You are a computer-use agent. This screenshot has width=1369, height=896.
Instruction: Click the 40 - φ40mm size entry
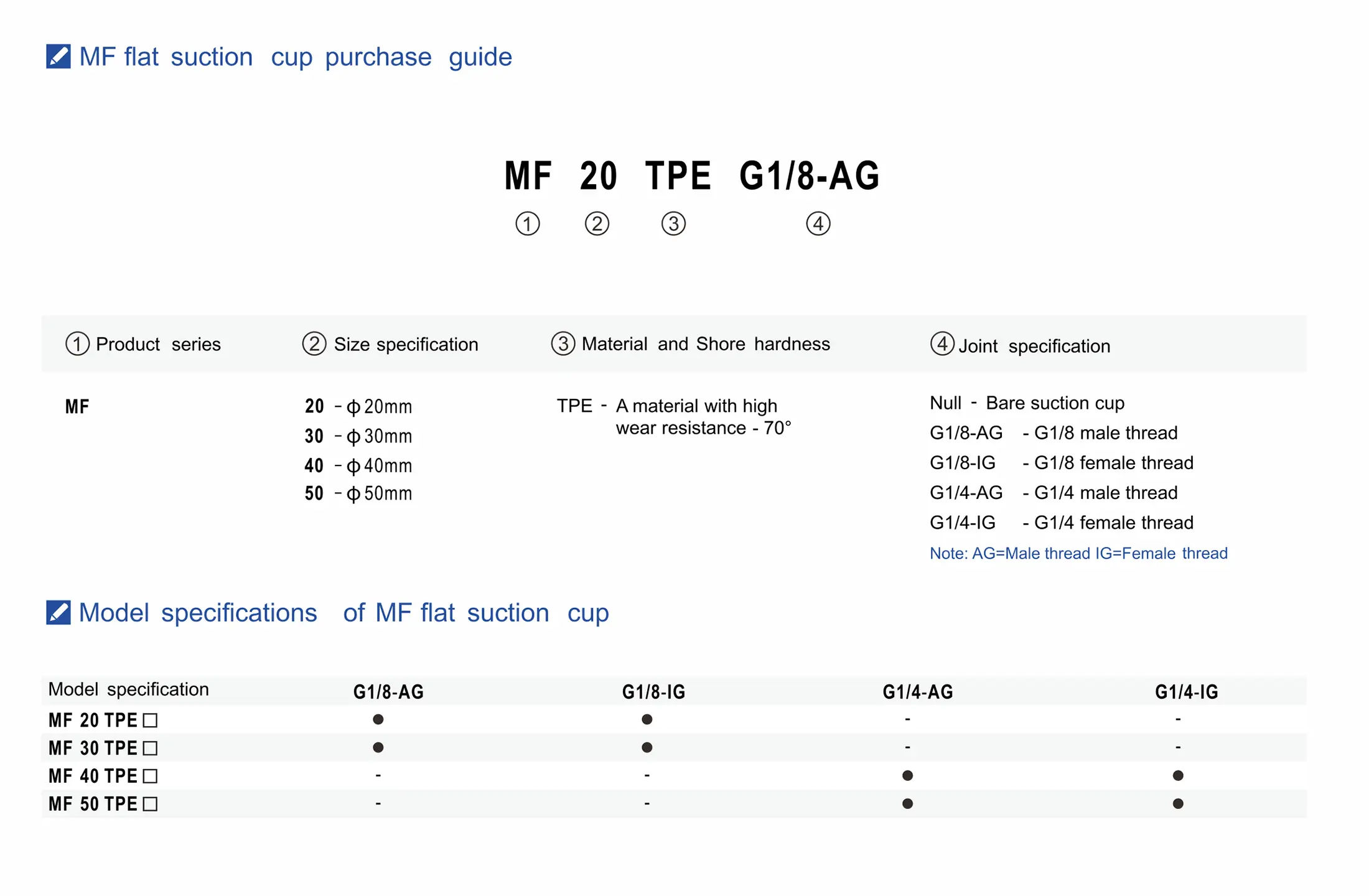(358, 465)
